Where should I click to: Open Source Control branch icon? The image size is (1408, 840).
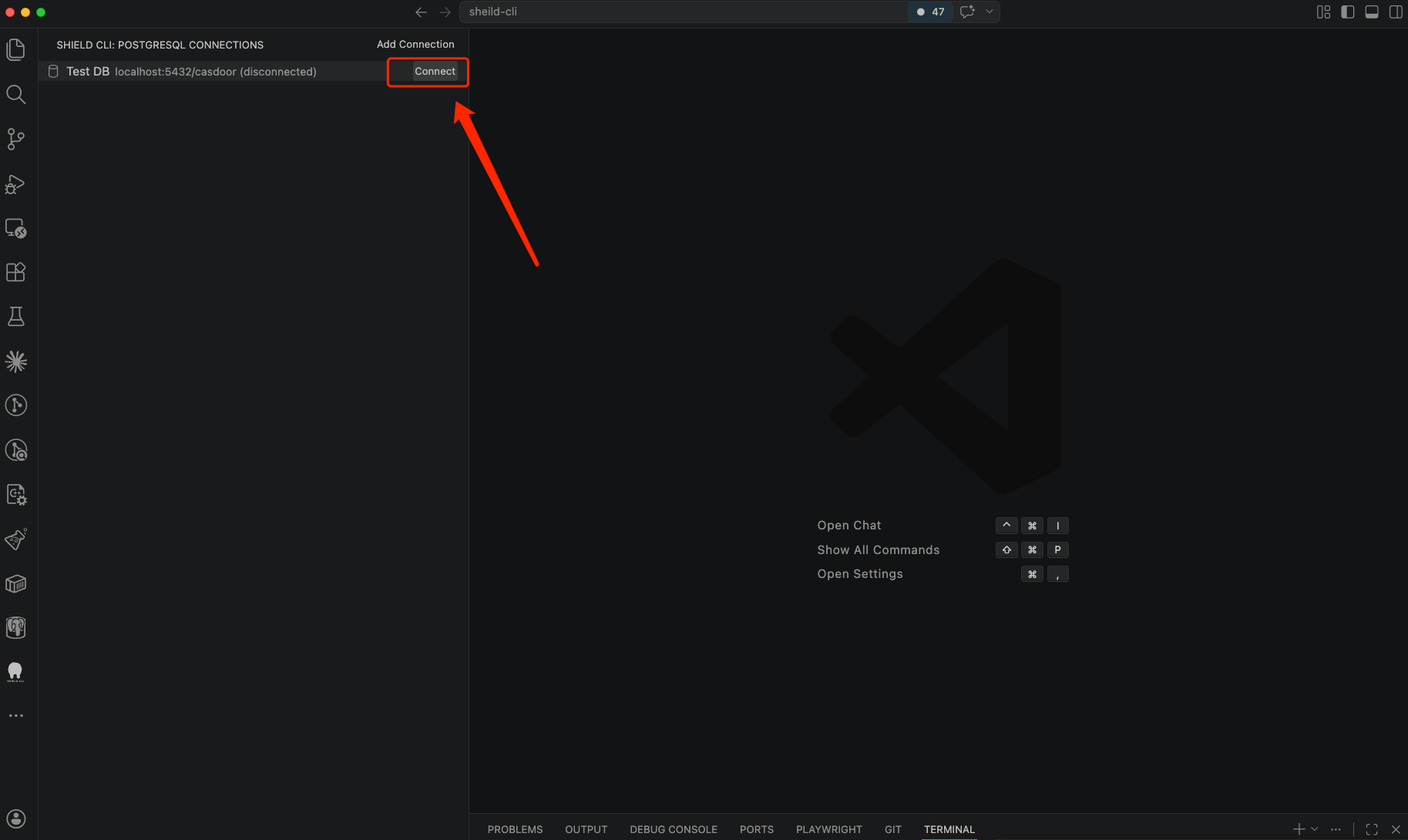click(x=15, y=139)
